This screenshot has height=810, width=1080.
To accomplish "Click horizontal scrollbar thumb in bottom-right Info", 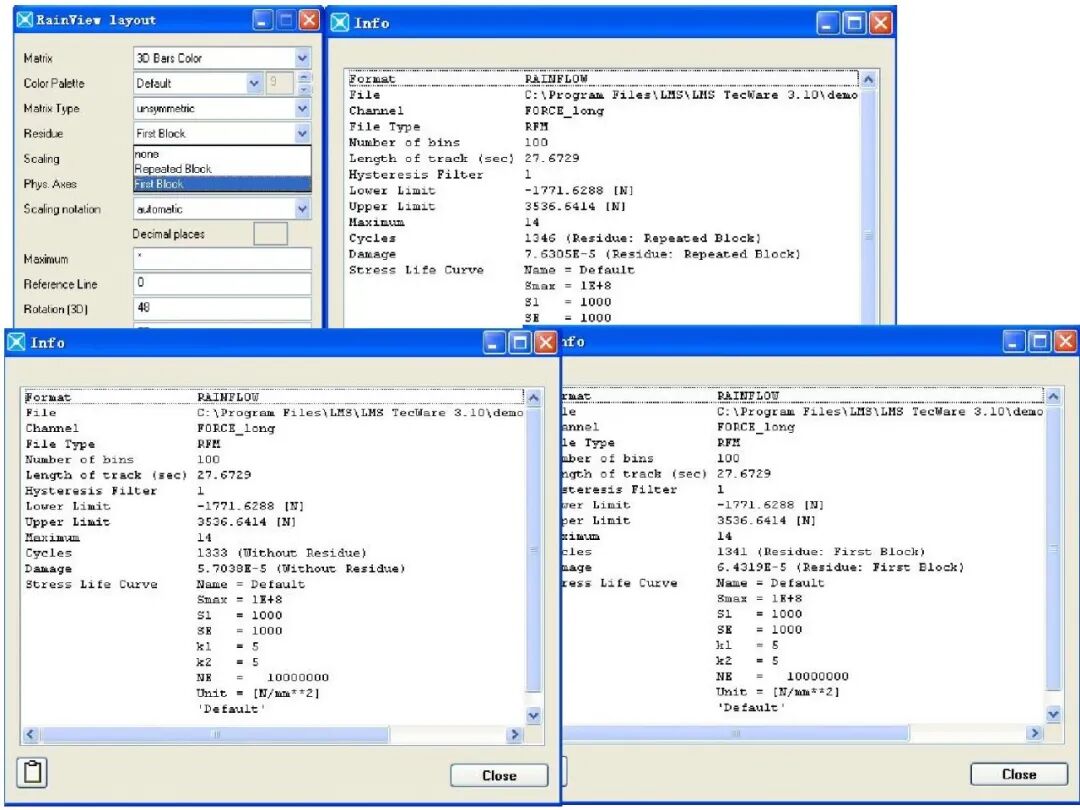I will (x=735, y=733).
